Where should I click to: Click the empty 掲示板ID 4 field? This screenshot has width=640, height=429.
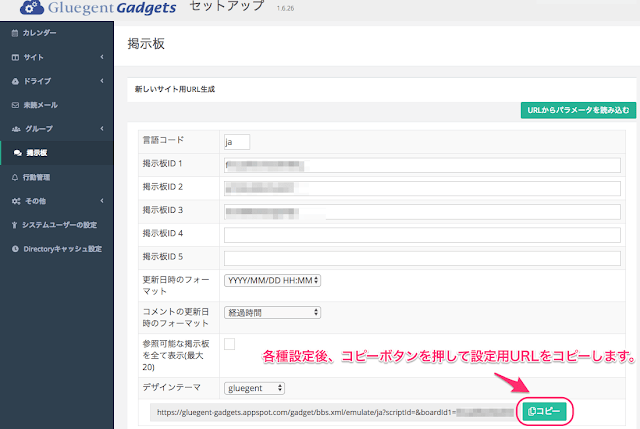(x=422, y=235)
